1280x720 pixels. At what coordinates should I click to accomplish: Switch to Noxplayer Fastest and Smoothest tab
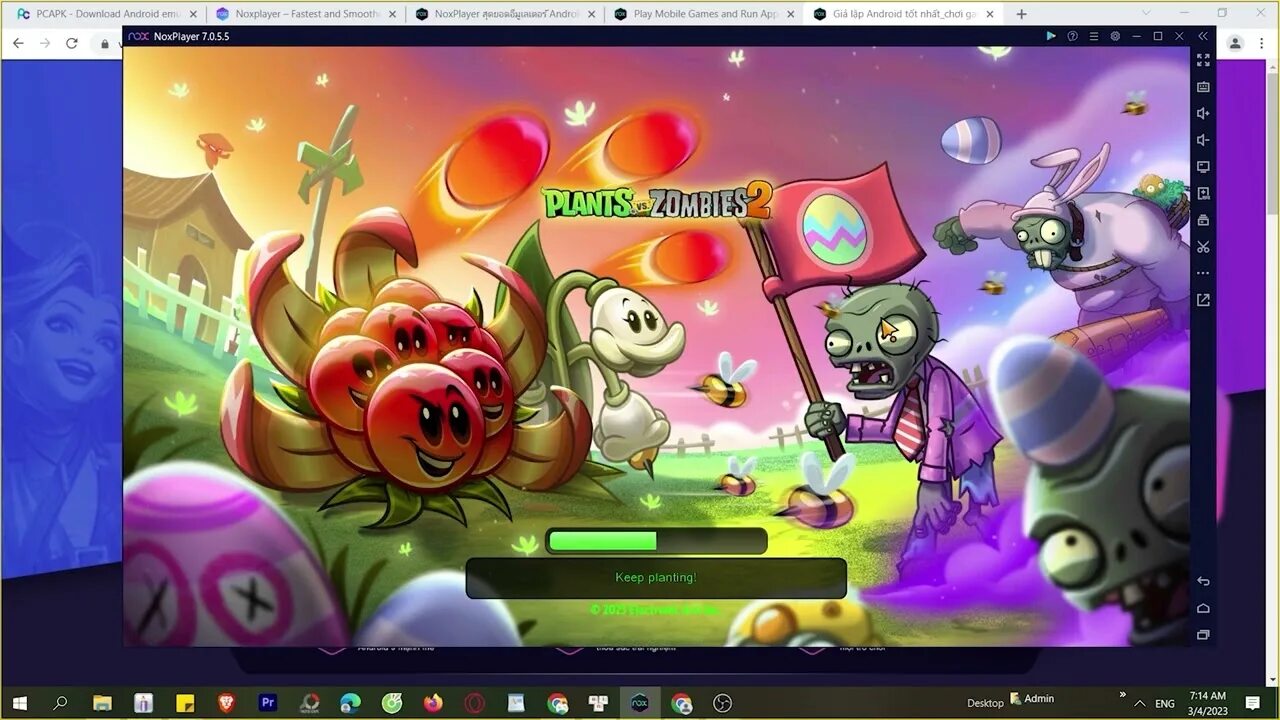(x=306, y=14)
